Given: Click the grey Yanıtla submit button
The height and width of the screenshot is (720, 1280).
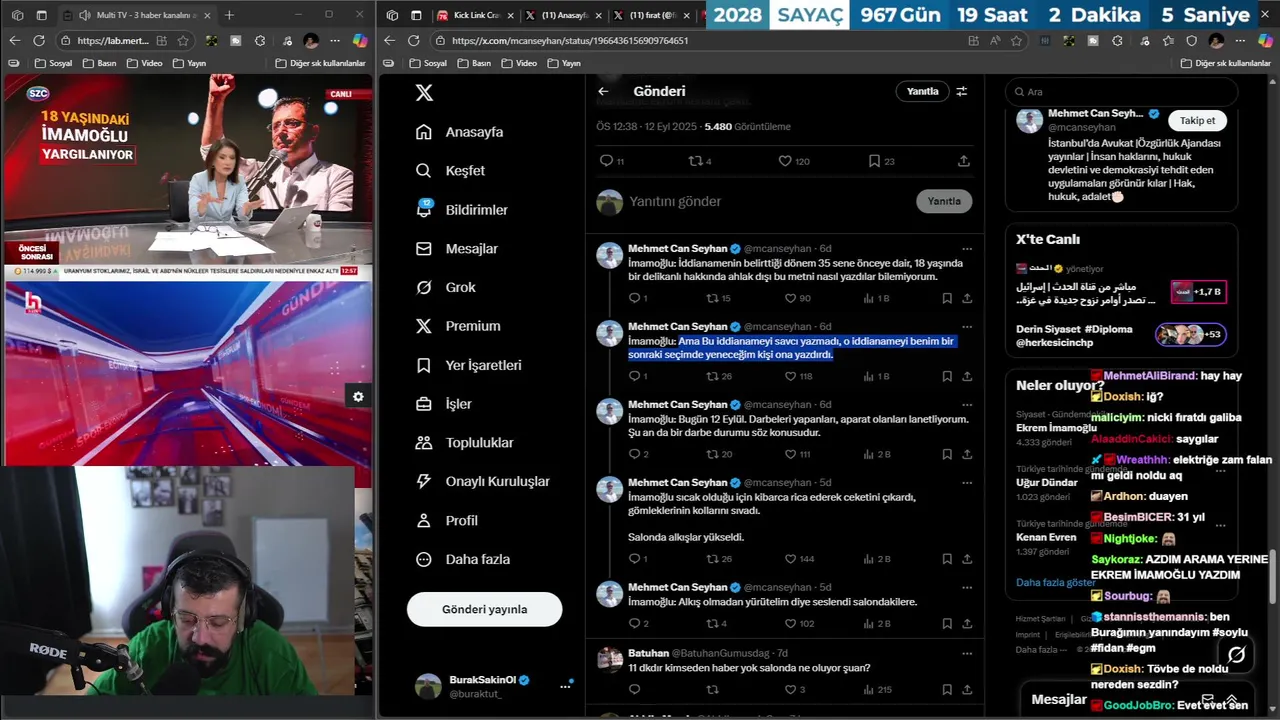Looking at the screenshot, I should click(x=944, y=201).
